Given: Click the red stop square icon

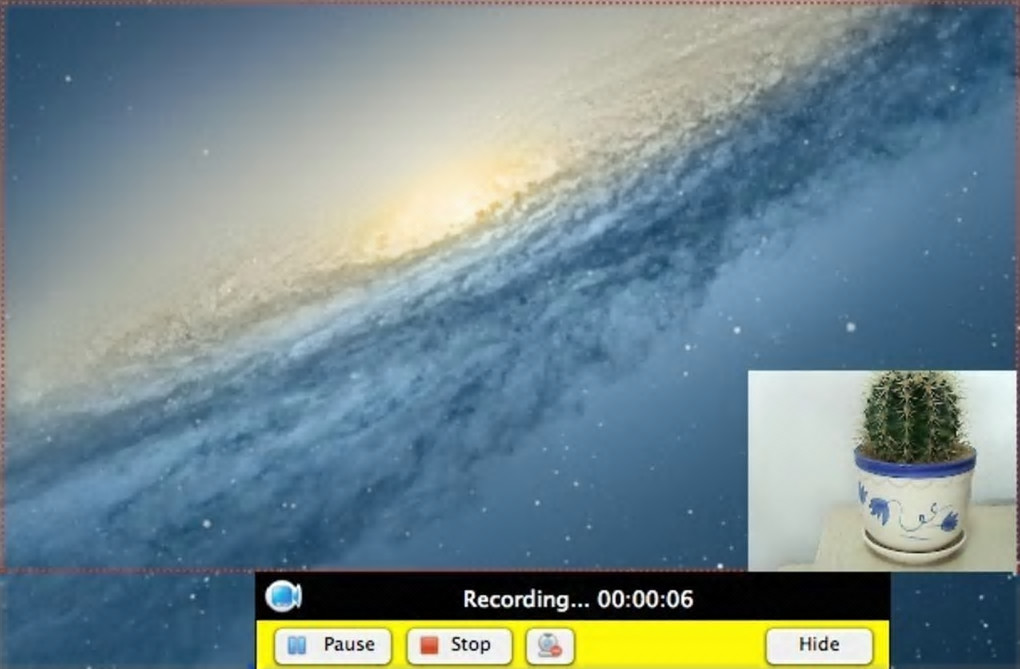Looking at the screenshot, I should 429,646.
